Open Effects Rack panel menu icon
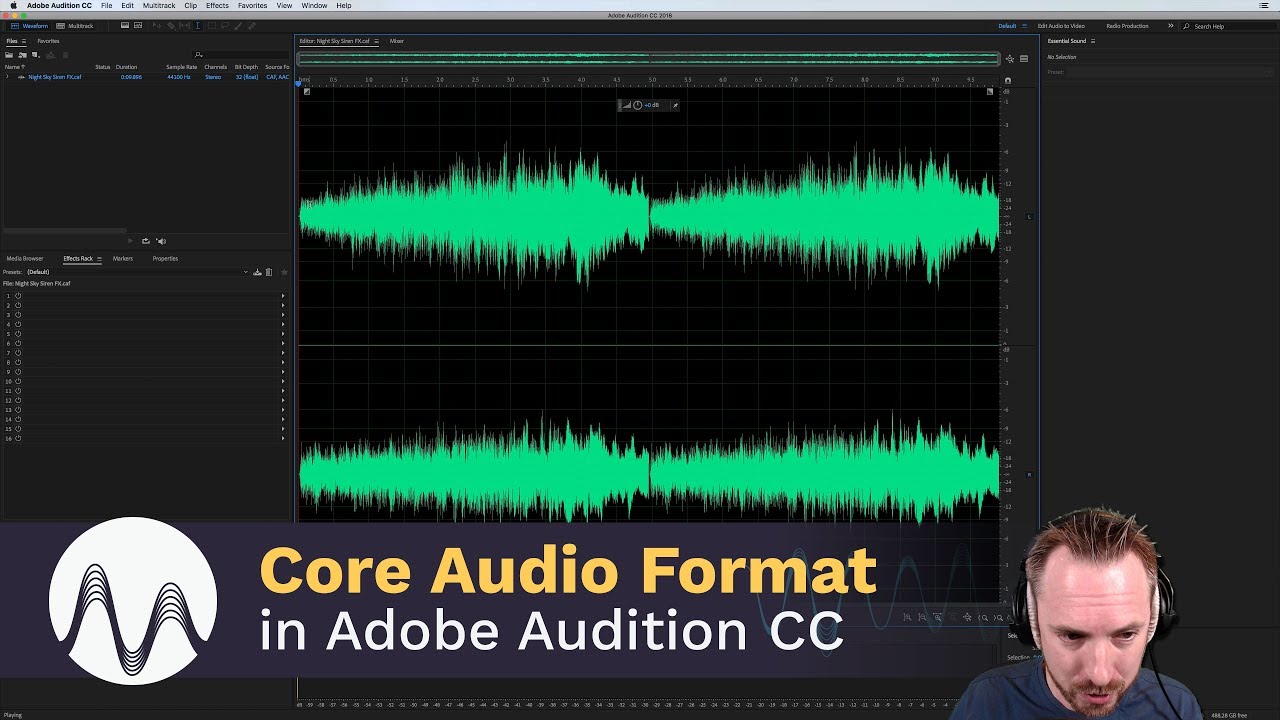 99,258
